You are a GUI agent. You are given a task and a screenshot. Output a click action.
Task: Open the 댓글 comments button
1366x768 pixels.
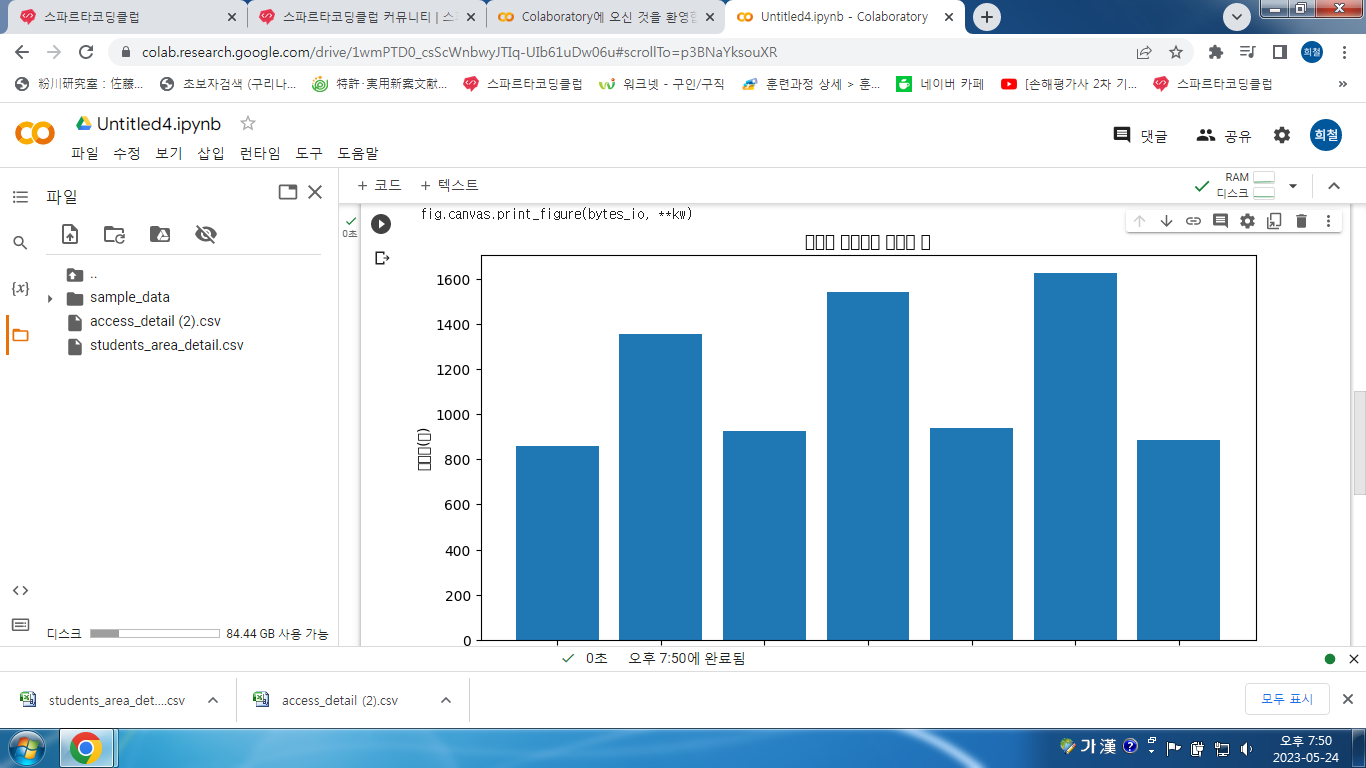tap(1141, 135)
